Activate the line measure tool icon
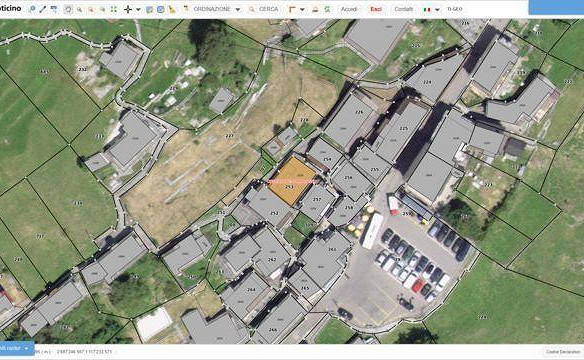Screen dimensions: 584x360 click(x=43, y=9)
